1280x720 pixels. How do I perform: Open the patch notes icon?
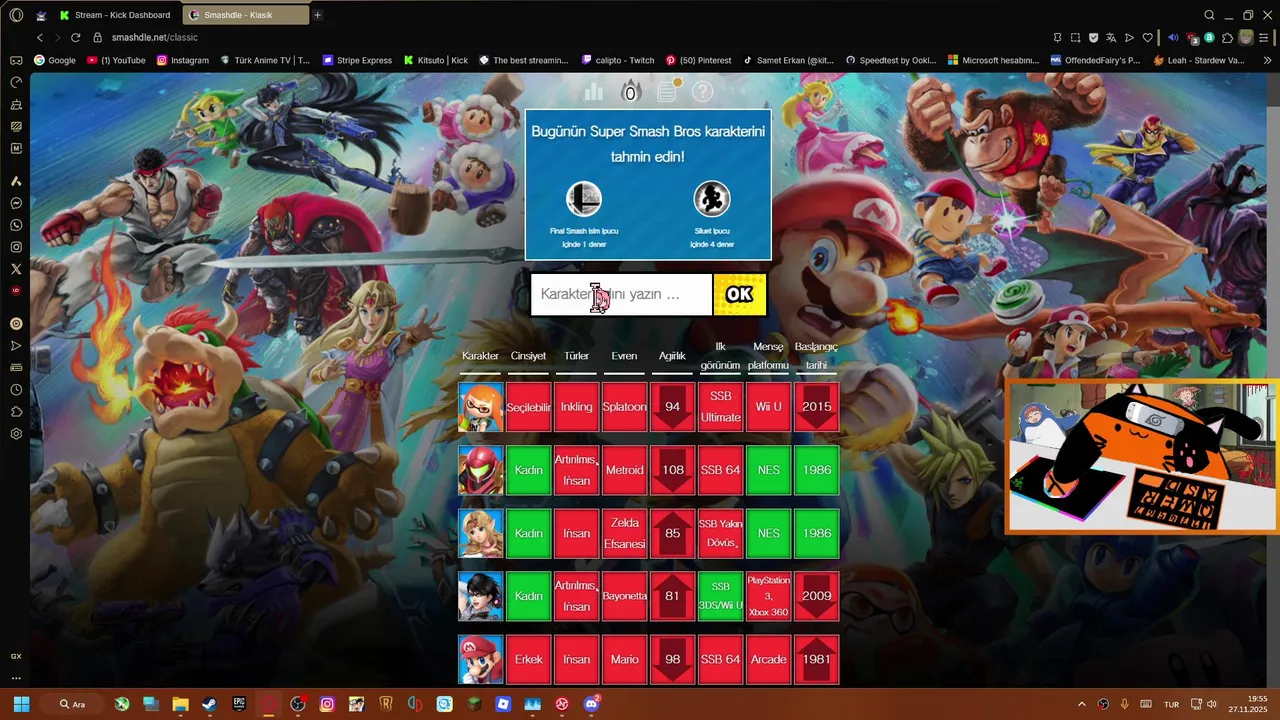coord(668,91)
